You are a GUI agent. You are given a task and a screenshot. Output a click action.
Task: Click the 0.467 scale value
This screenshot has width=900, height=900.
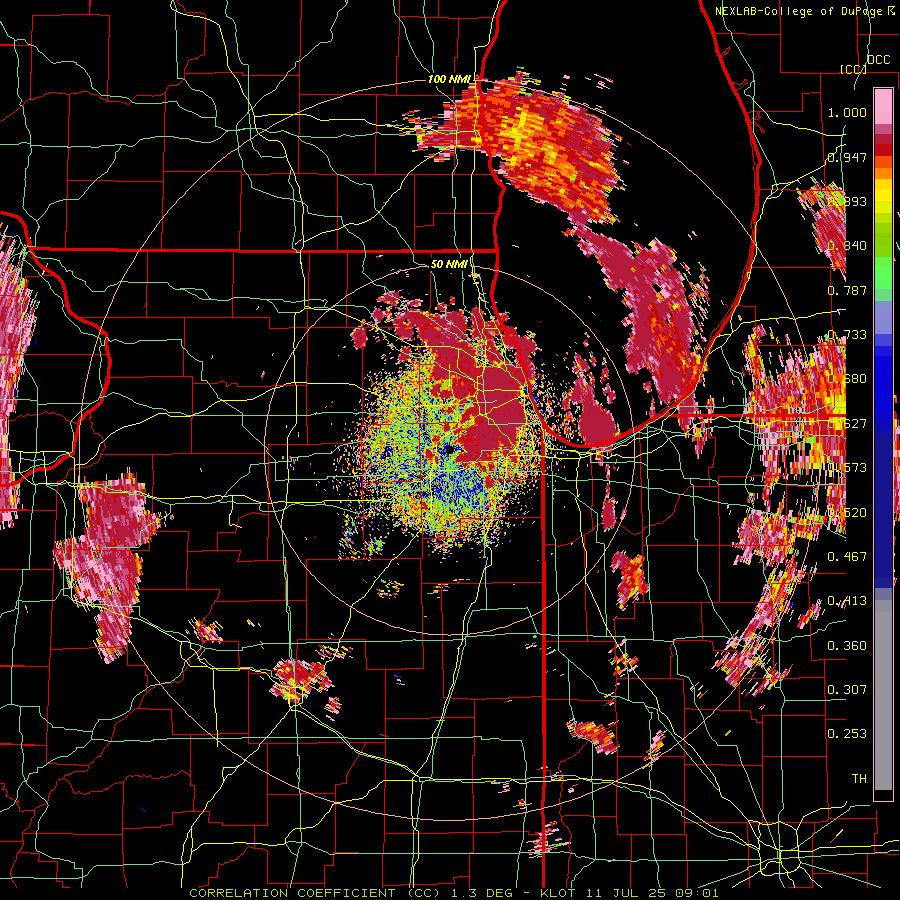tap(847, 556)
